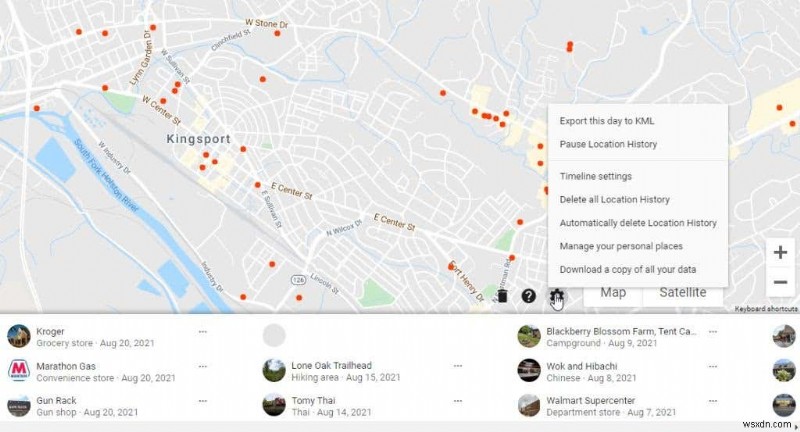Open more options for Marathon Gas
Screen dimensions: 800x432
click(203, 366)
